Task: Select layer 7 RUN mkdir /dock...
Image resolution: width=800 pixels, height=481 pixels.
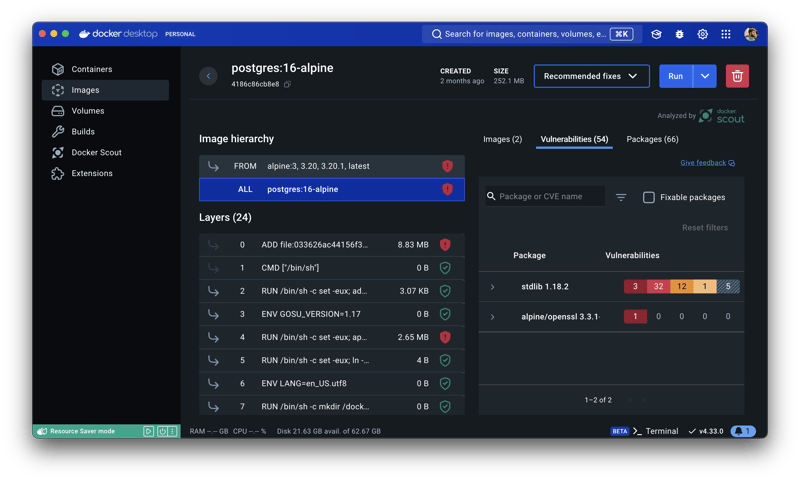Action: 332,406
